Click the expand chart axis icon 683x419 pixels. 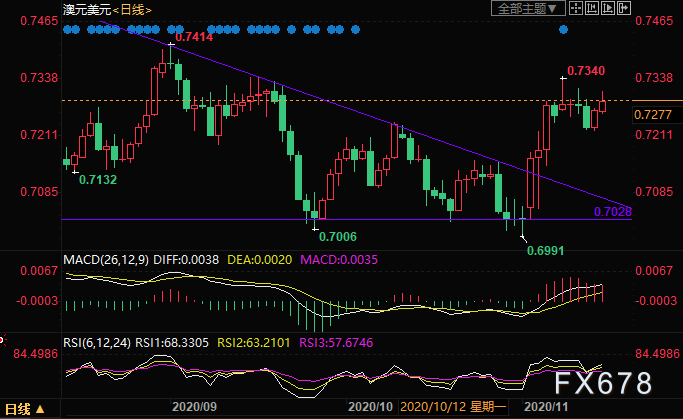click(x=608, y=8)
